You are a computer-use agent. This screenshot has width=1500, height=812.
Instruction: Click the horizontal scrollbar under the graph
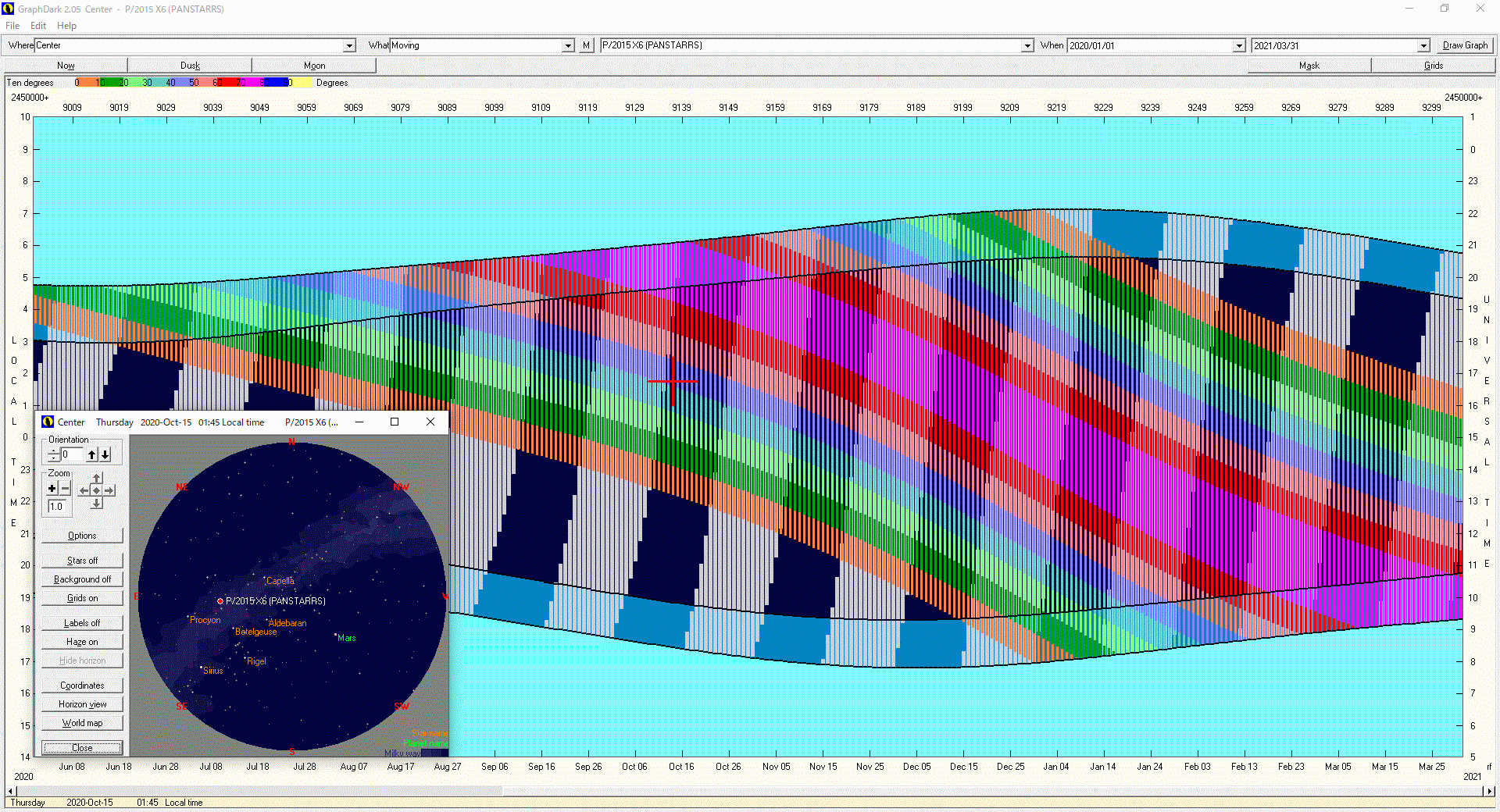point(749,791)
